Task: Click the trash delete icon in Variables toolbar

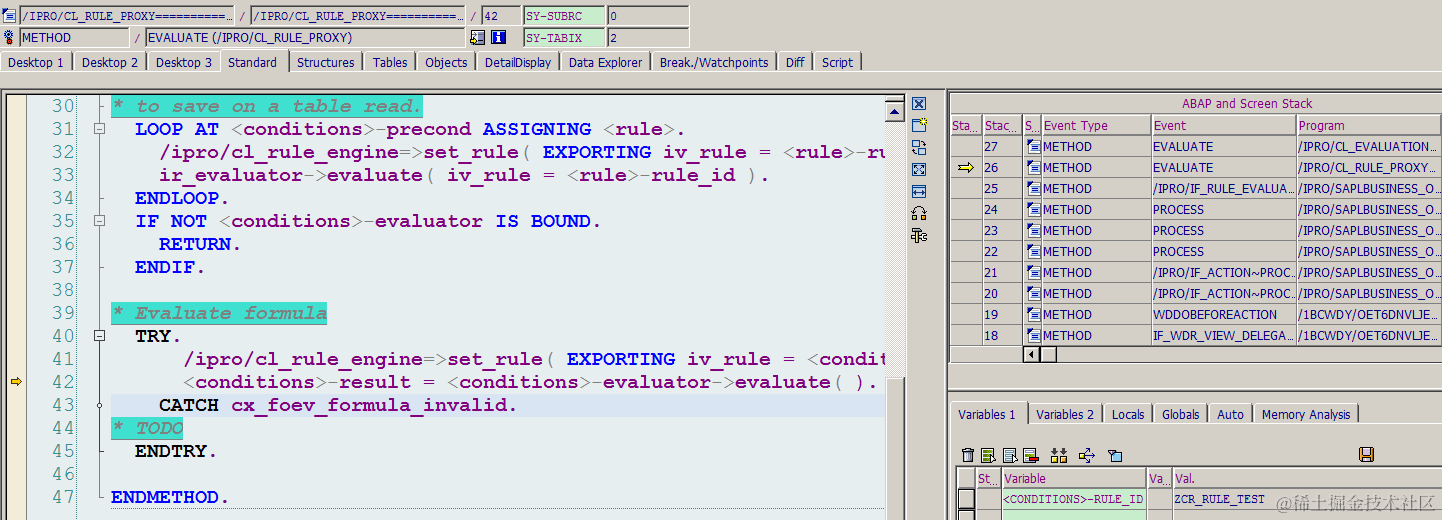Action: click(968, 455)
